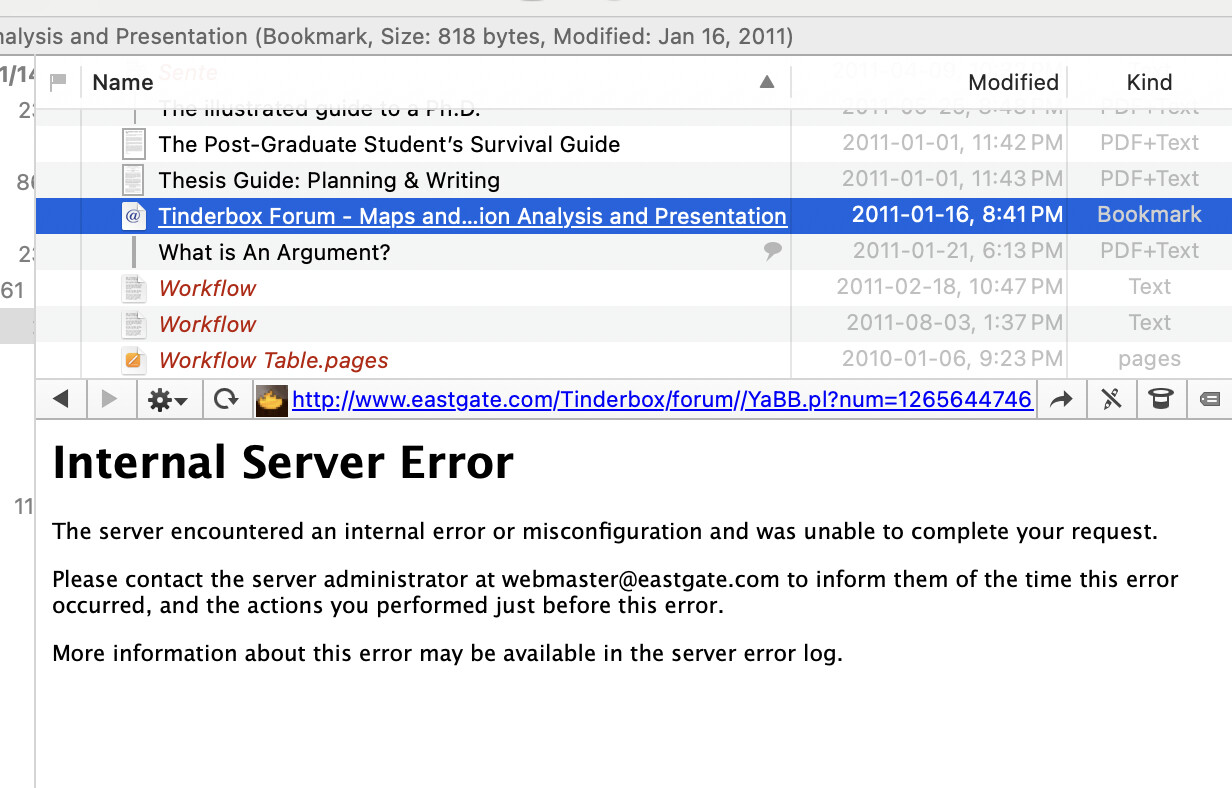Sort list by Kind column
1232x788 pixels.
point(1149,82)
